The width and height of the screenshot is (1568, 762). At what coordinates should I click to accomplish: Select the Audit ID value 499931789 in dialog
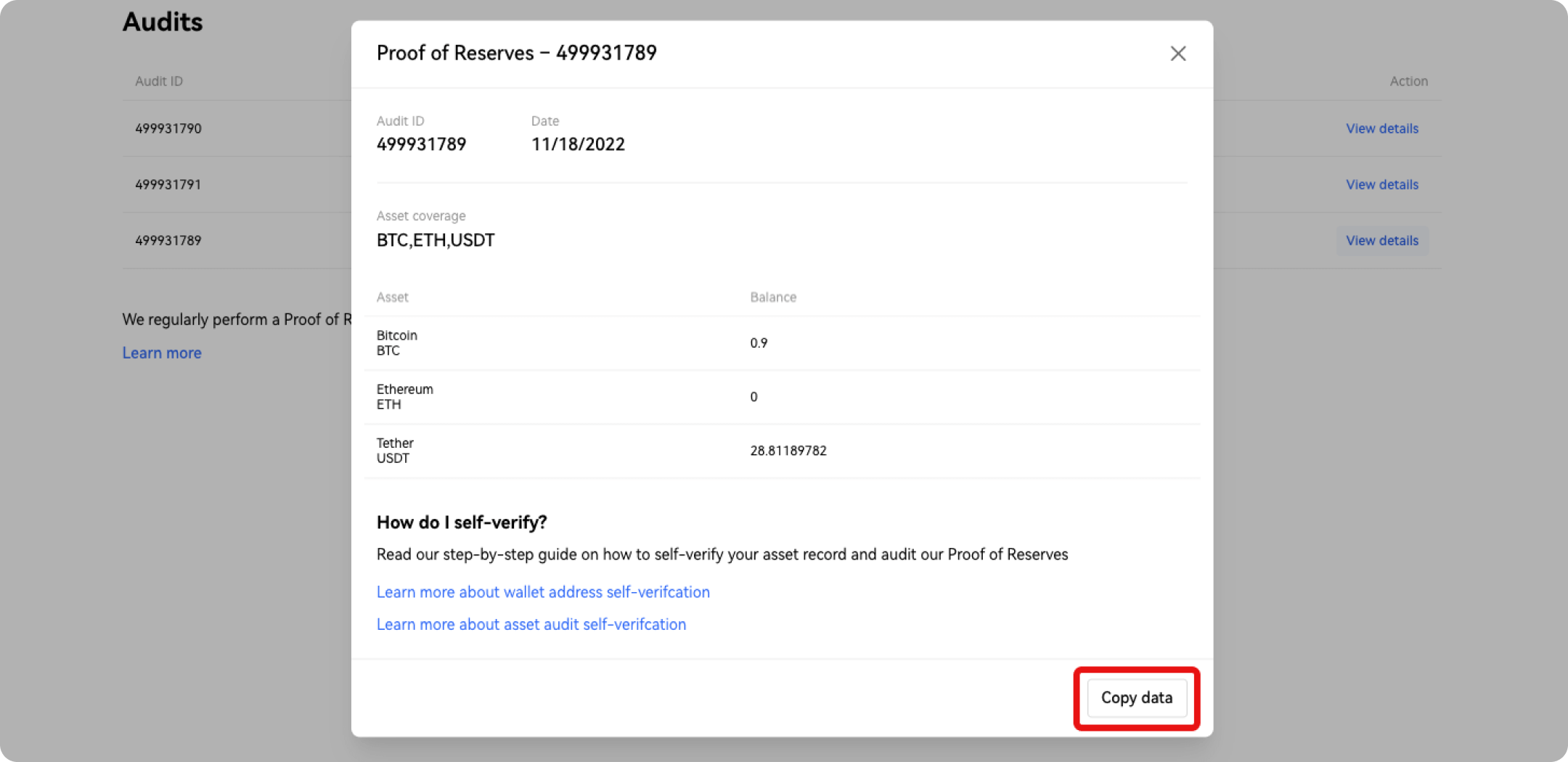421,144
